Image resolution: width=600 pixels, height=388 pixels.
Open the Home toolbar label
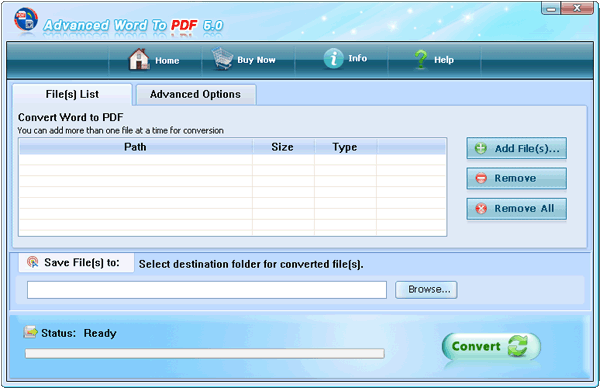[x=167, y=60]
